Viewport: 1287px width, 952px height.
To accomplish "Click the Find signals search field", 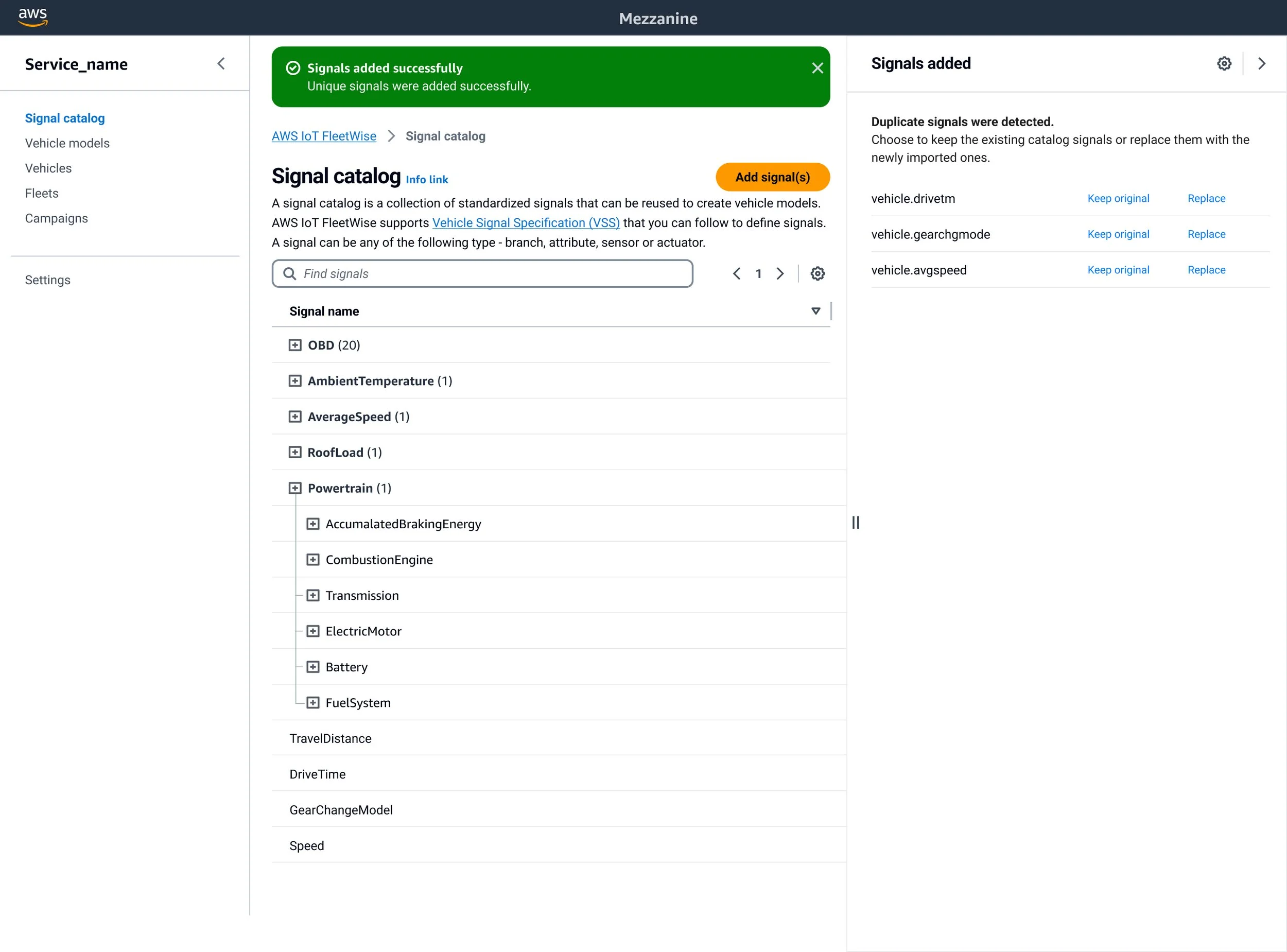I will click(483, 274).
